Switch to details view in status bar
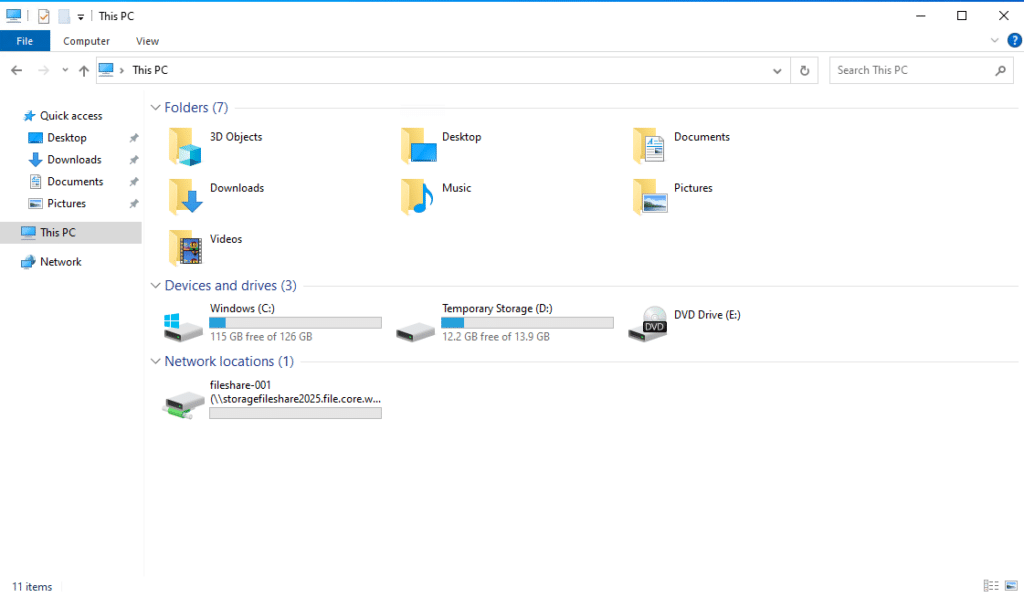This screenshot has height=597, width=1024. click(x=991, y=586)
